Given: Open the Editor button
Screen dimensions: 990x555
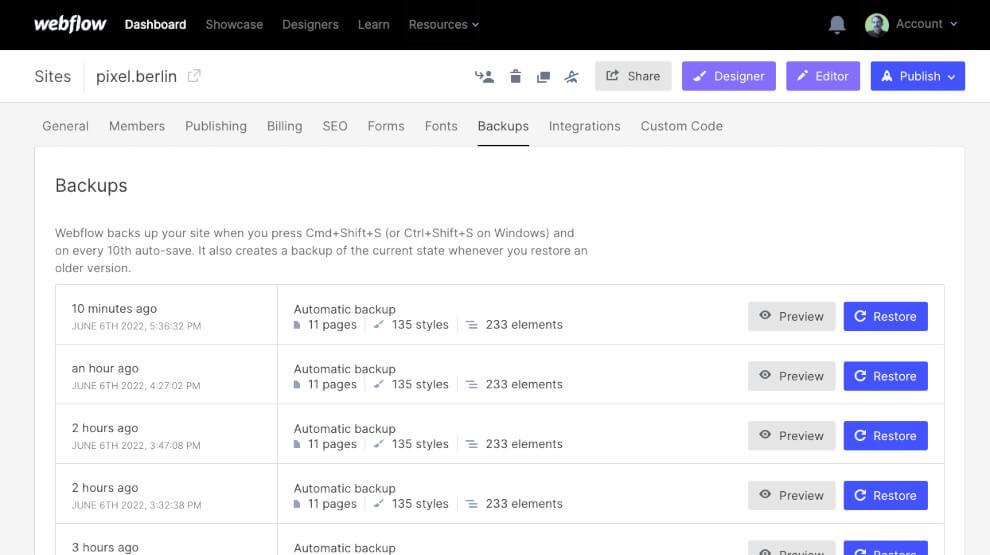Looking at the screenshot, I should (x=823, y=76).
